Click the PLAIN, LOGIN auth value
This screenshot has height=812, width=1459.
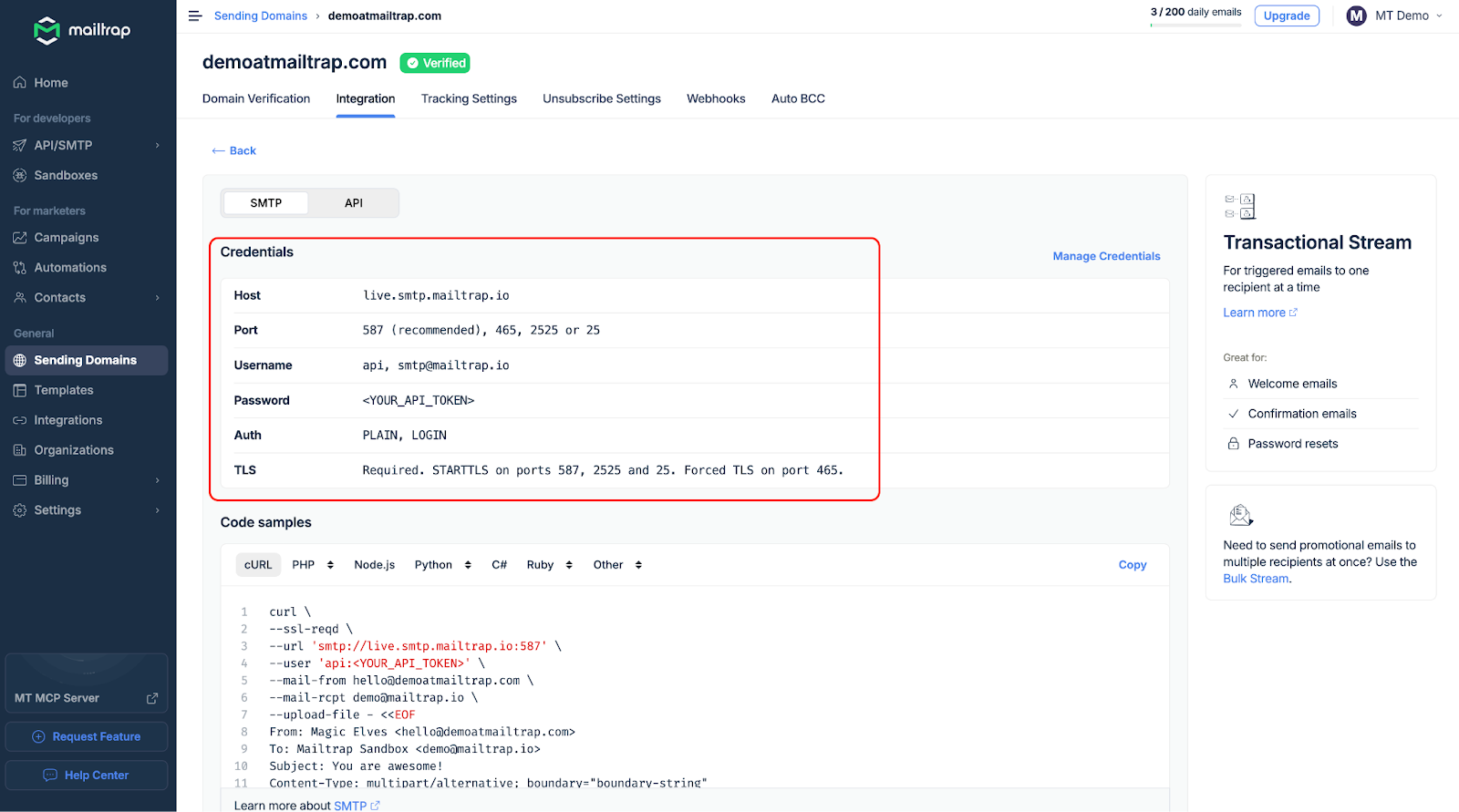(405, 435)
